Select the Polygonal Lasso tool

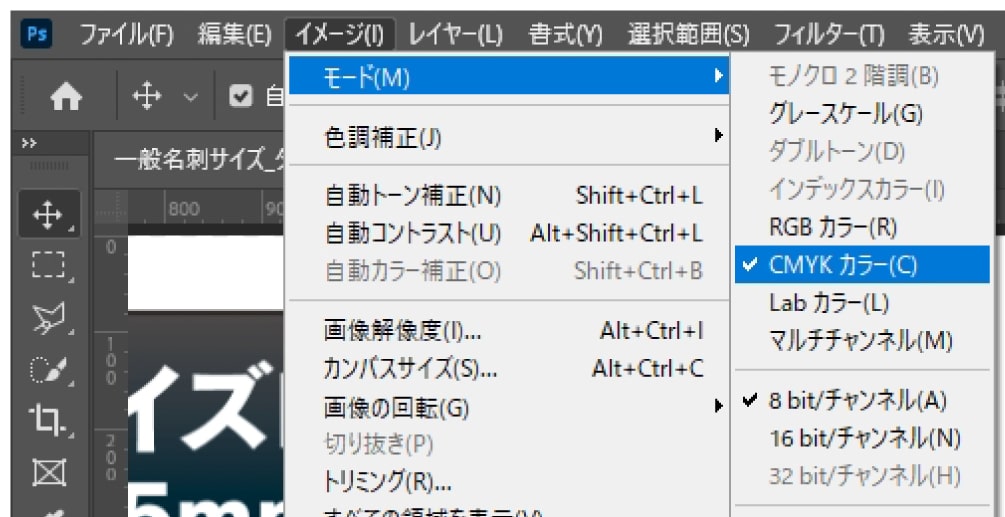tap(48, 318)
